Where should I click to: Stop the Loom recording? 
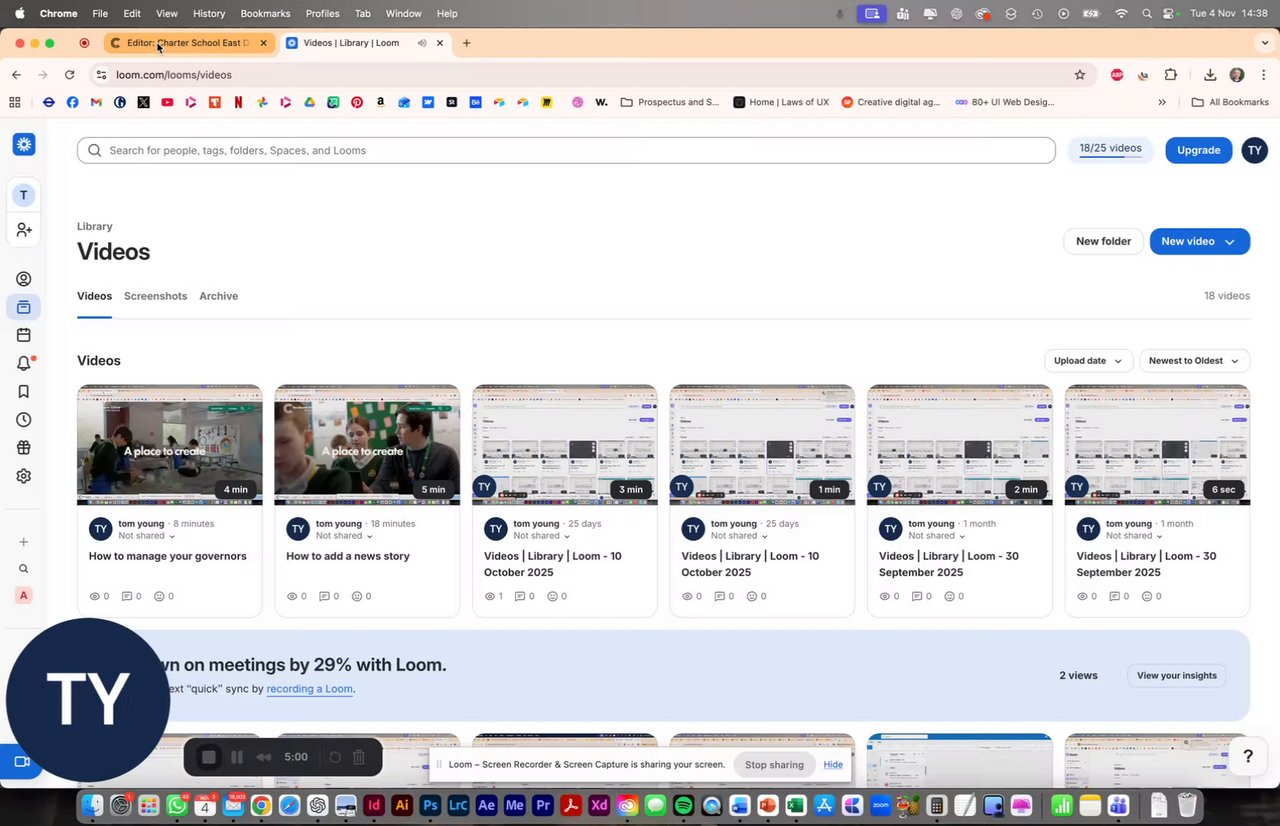209,757
